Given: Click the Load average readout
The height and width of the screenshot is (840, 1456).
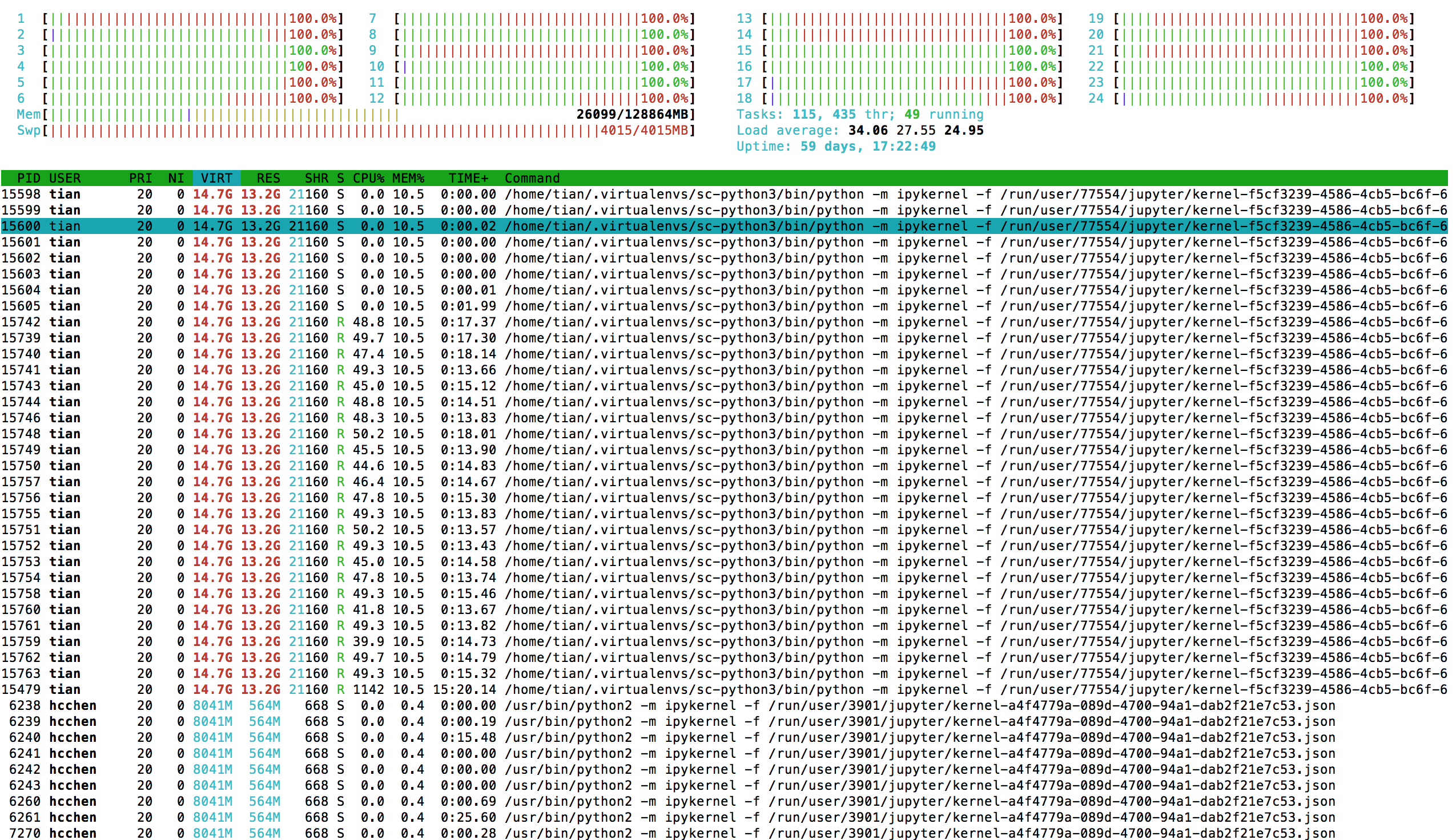Looking at the screenshot, I should pos(860,130).
